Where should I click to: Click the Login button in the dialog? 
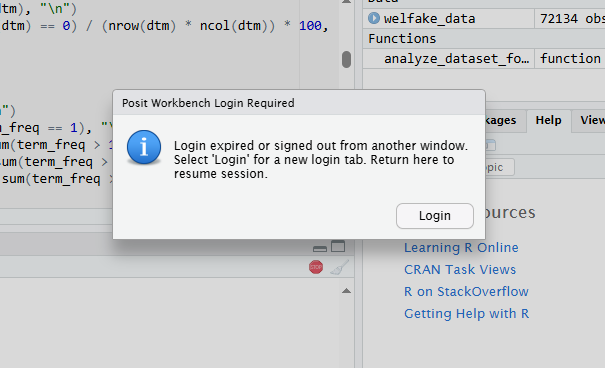click(x=434, y=216)
